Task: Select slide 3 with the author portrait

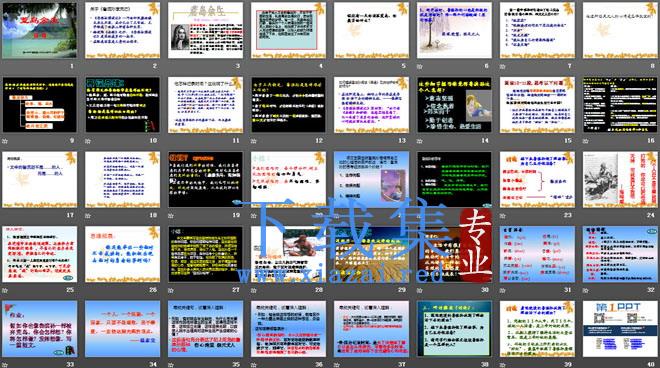Action: (x=205, y=30)
